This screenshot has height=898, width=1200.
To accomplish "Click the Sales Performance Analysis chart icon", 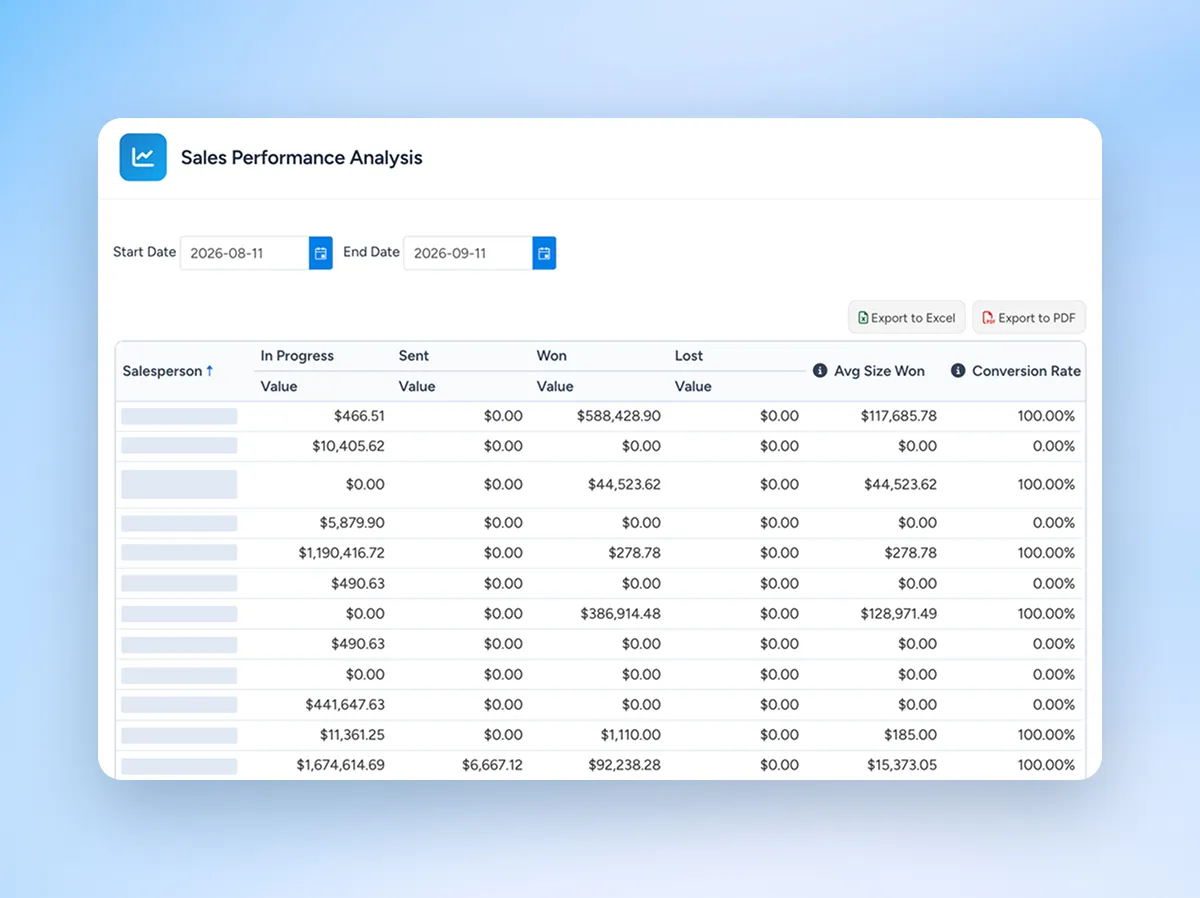I will 143,157.
